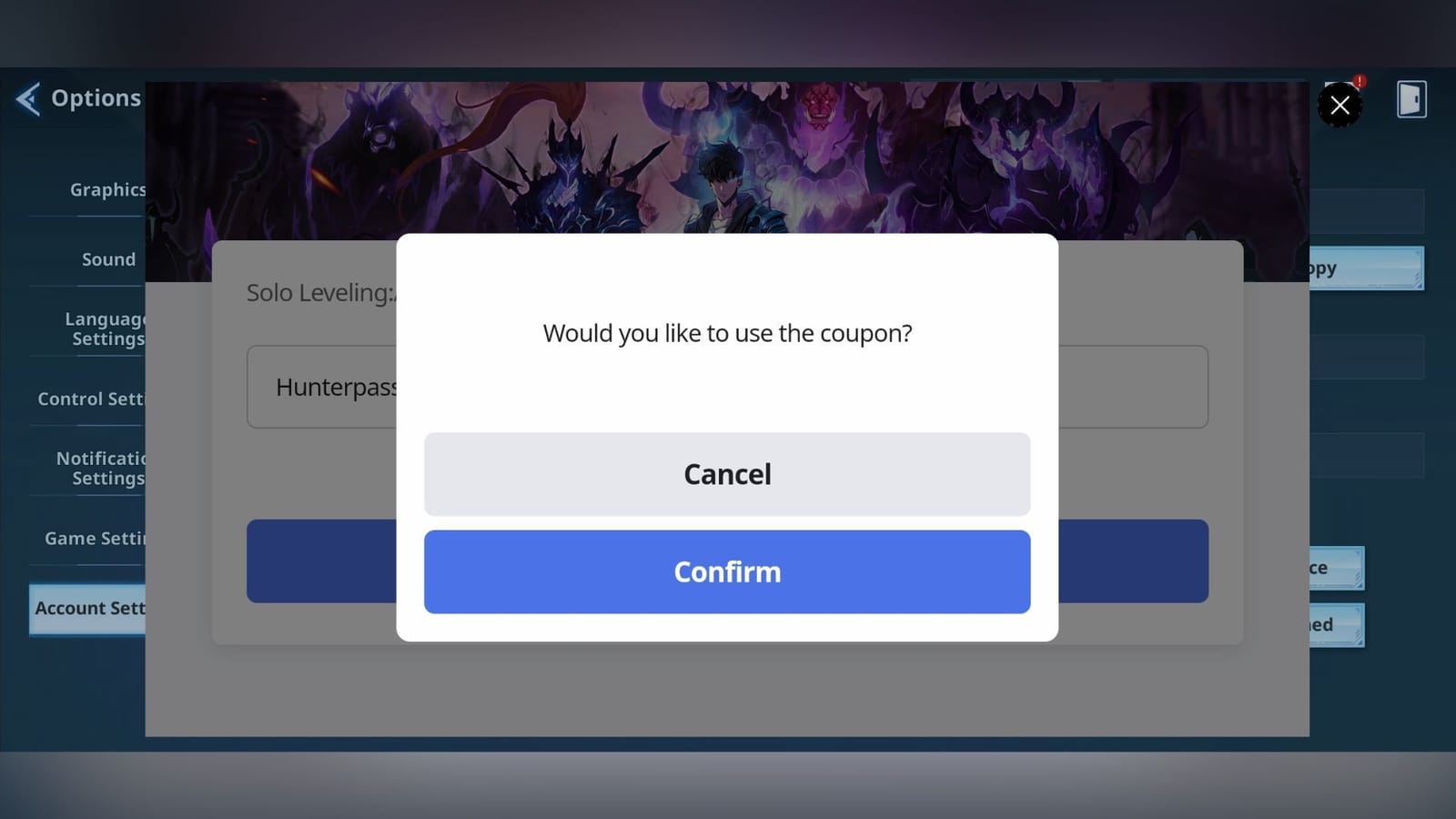This screenshot has width=1456, height=819.
Task: Select the Account Settings tab
Action: click(88, 608)
